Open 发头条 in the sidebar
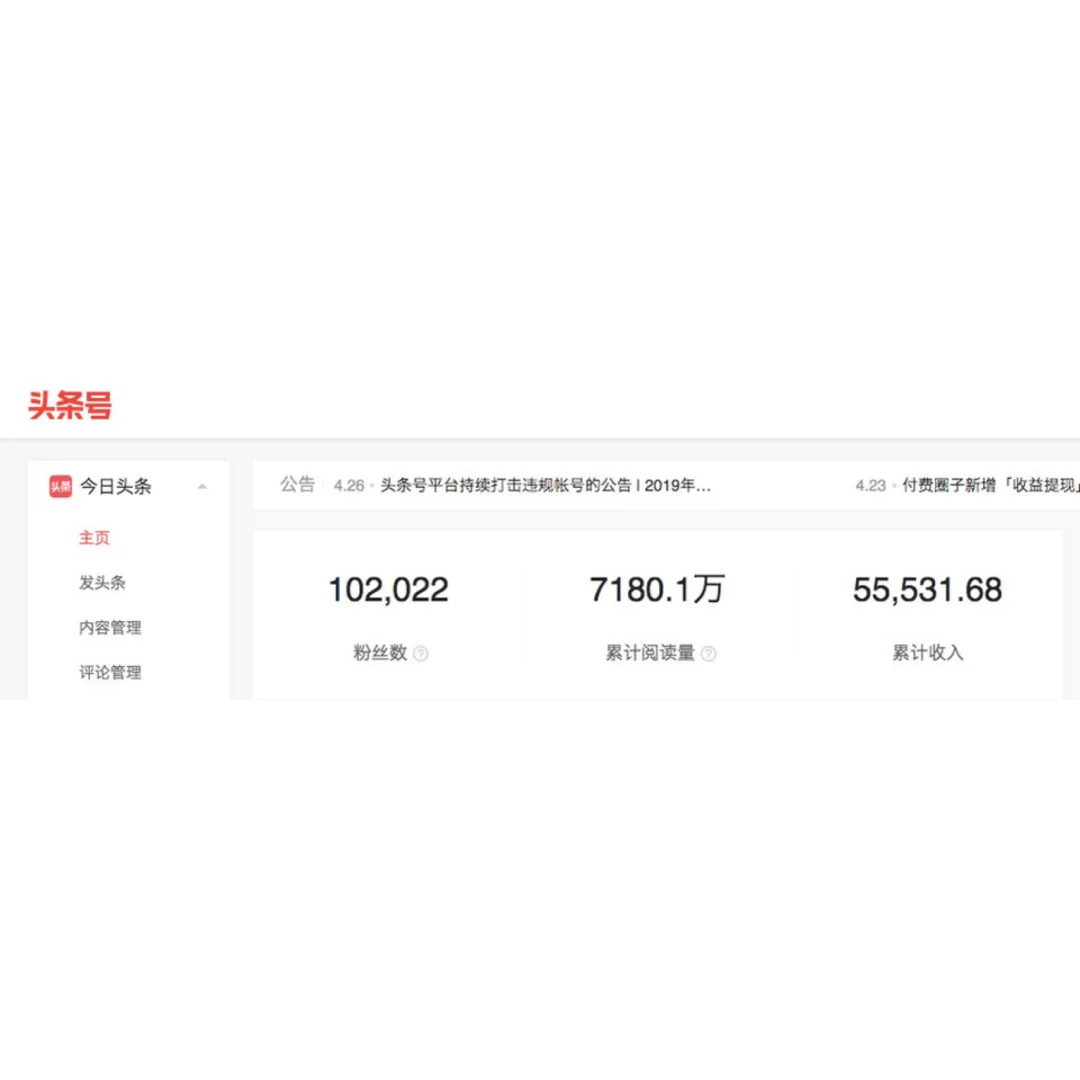 [102, 583]
